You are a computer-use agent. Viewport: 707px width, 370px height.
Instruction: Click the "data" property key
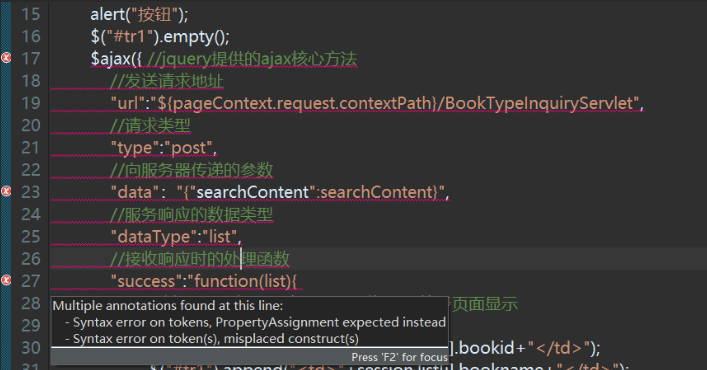(135, 192)
